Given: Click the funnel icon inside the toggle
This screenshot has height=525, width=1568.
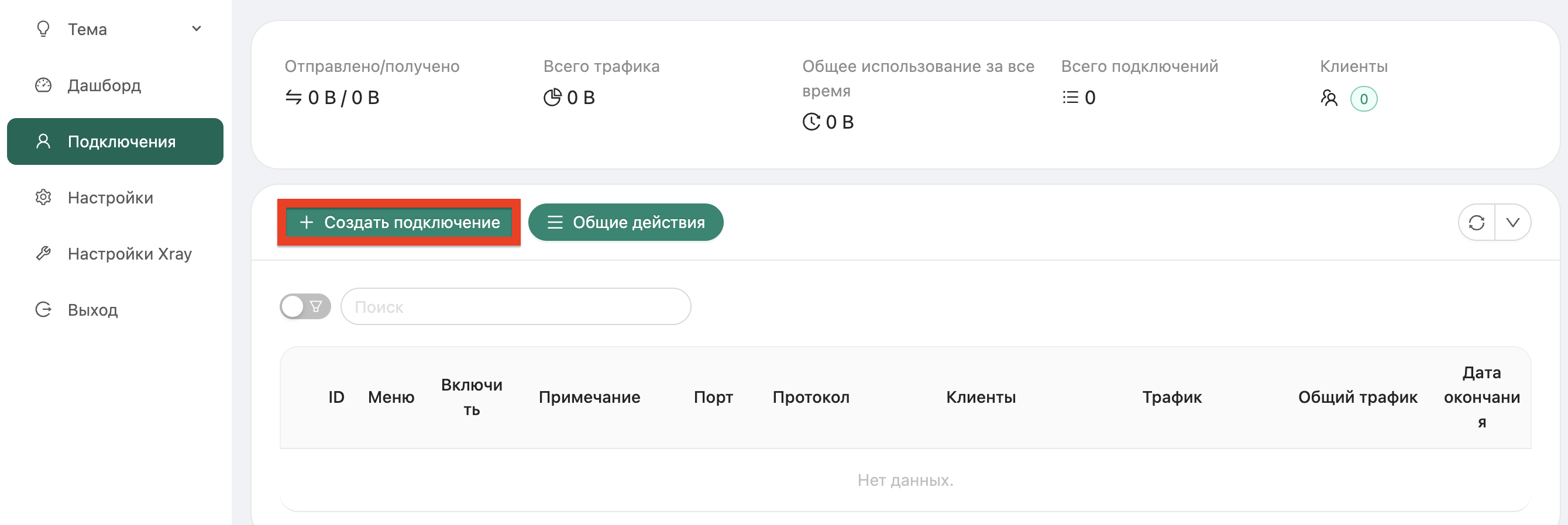Looking at the screenshot, I should coord(315,306).
